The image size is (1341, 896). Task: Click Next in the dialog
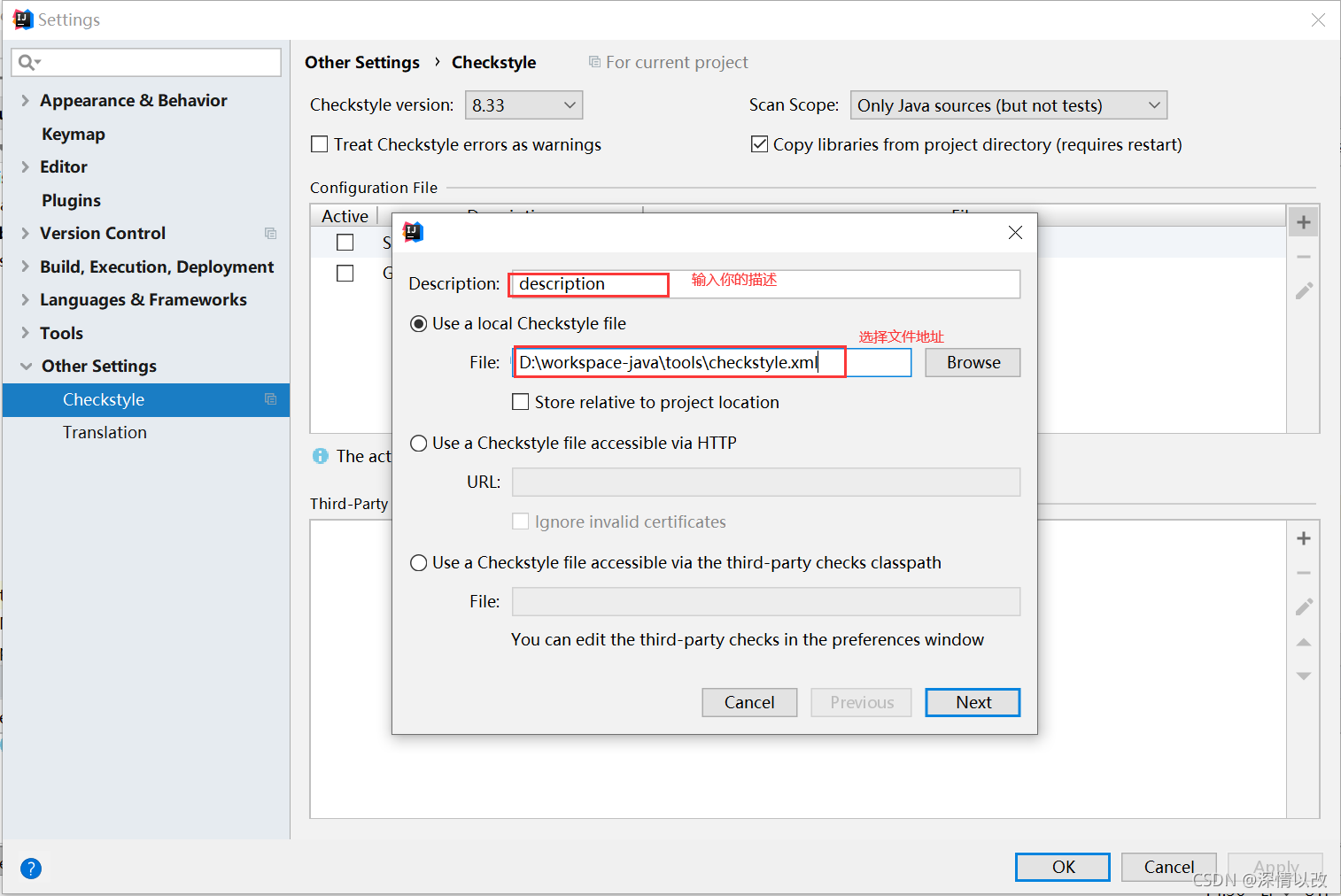pyautogui.click(x=973, y=702)
